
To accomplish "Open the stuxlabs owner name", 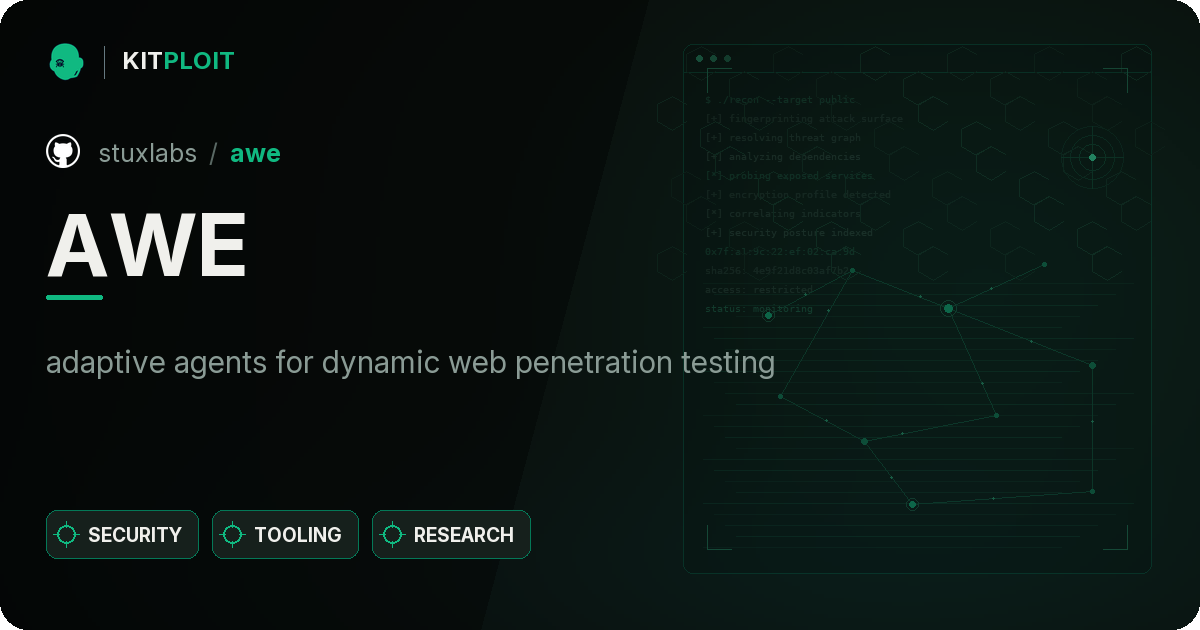I will click(148, 153).
